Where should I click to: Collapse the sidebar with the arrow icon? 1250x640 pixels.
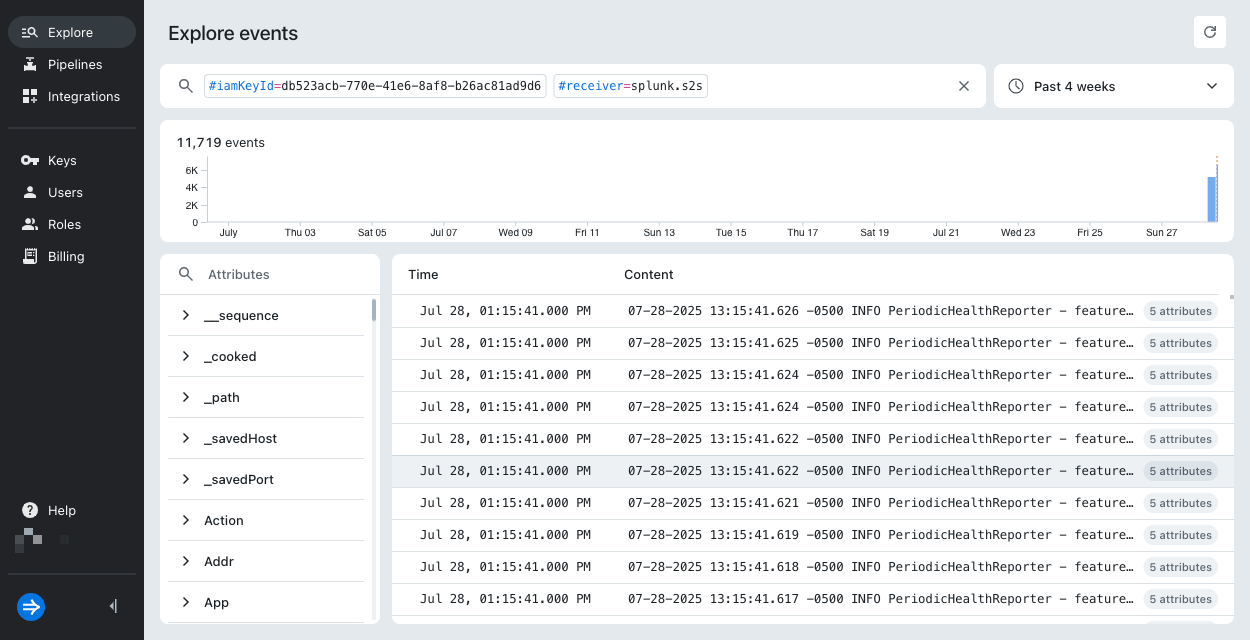tap(113, 606)
